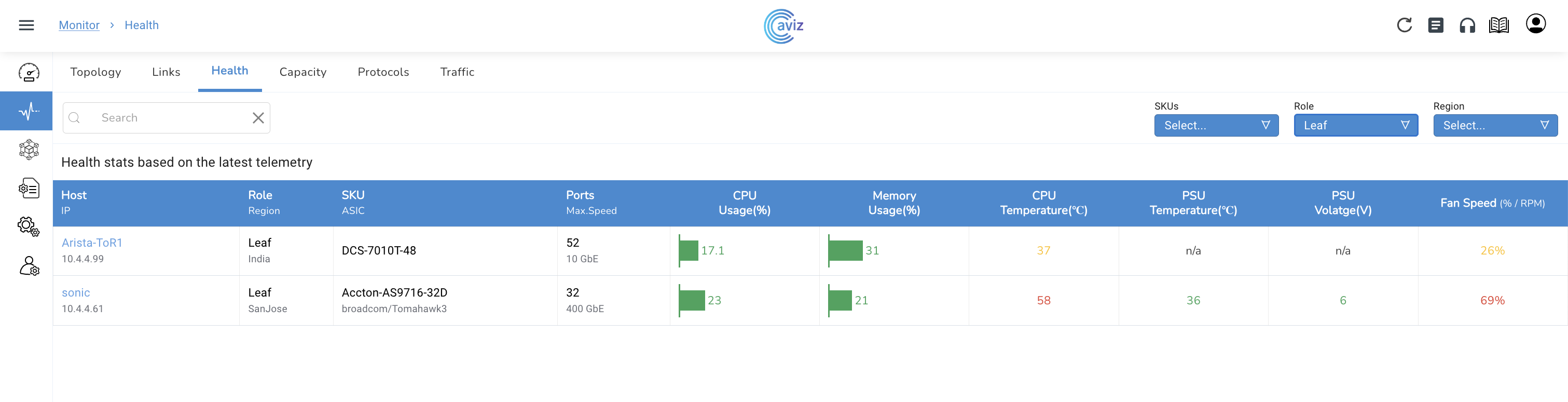Expand the Region filter dropdown
This screenshot has height=402, width=1568.
click(x=1494, y=126)
